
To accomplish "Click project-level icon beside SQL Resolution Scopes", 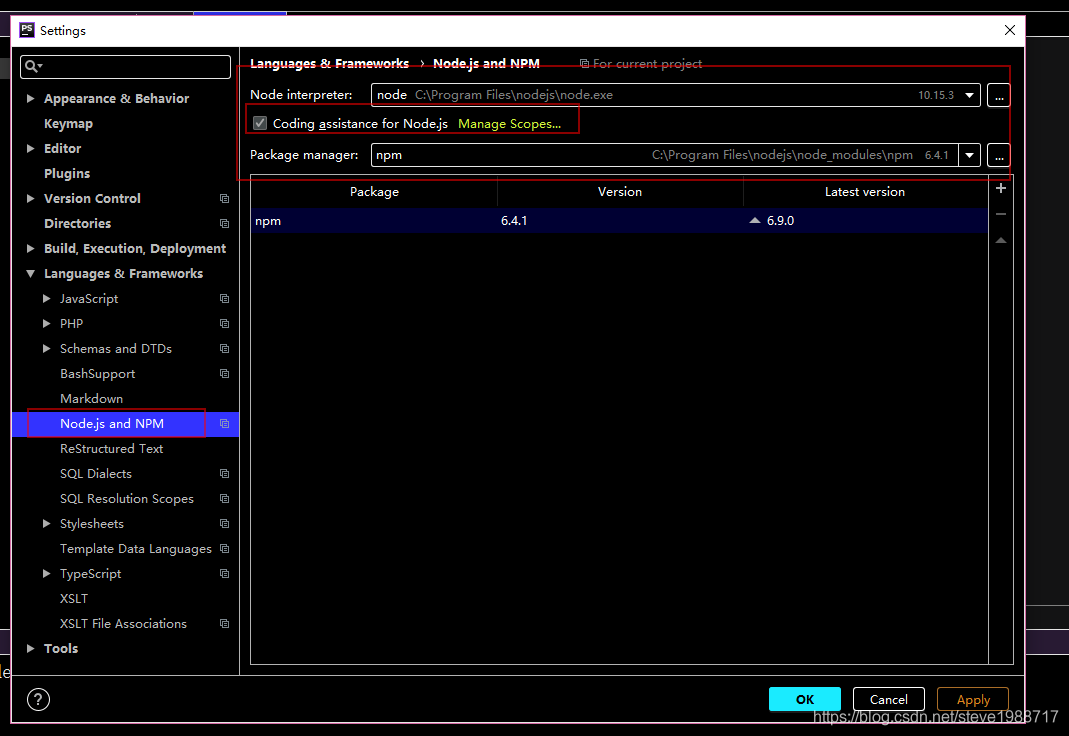I will (224, 499).
